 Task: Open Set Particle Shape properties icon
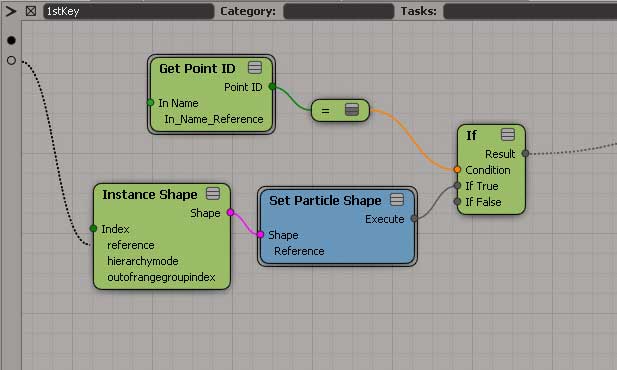pyautogui.click(x=397, y=200)
